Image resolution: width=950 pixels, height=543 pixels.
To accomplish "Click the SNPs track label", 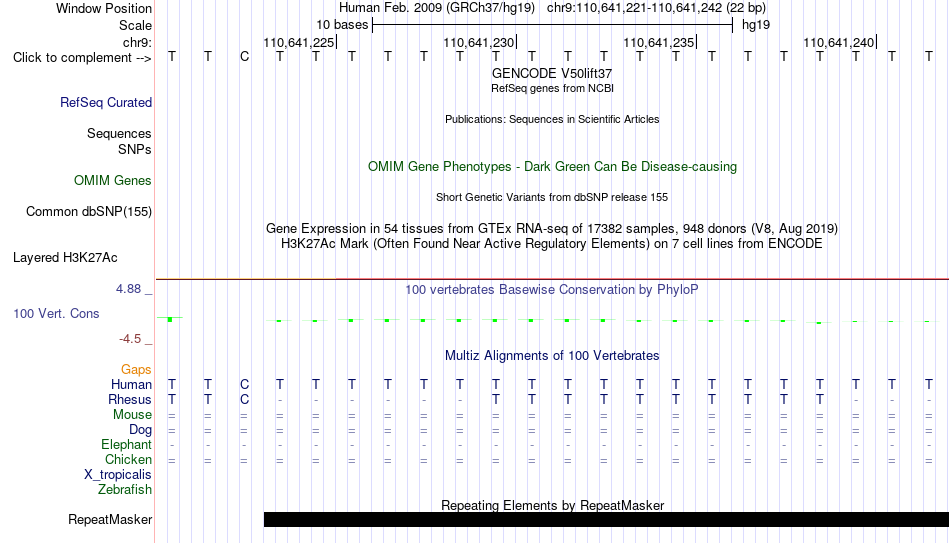I will coord(135,149).
